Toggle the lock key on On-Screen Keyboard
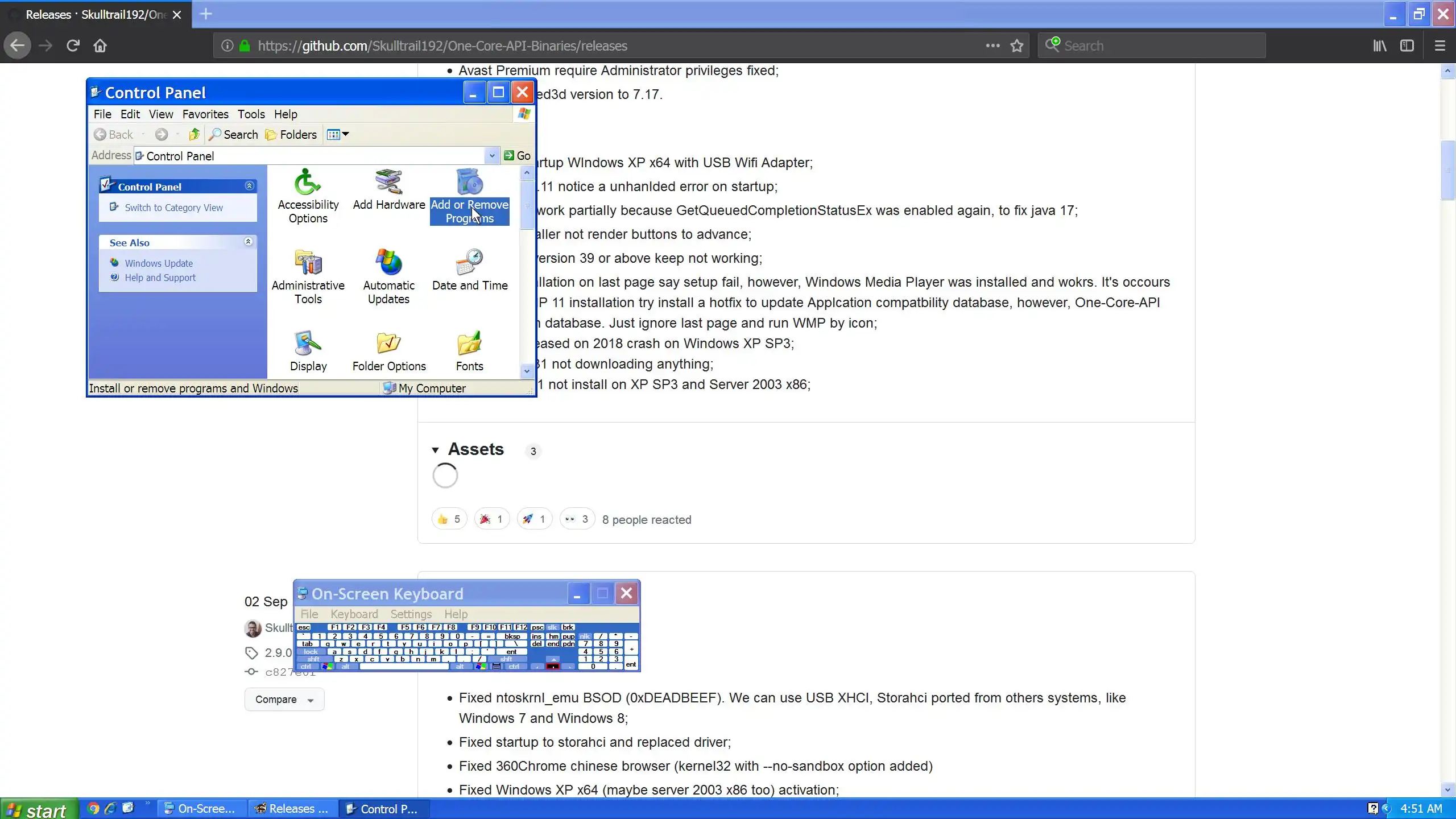The image size is (1456, 819). click(x=311, y=652)
